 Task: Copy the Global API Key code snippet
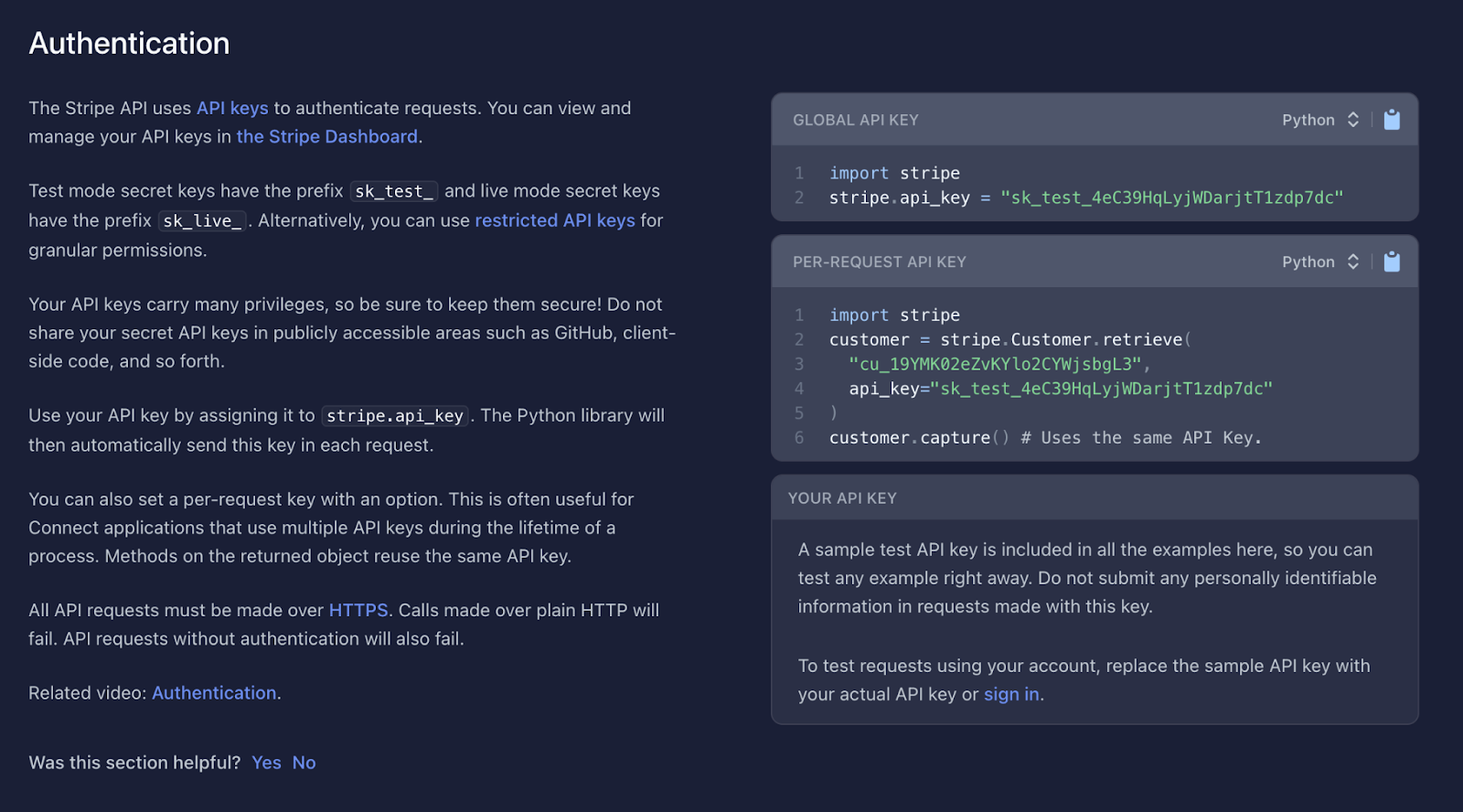(x=1392, y=120)
